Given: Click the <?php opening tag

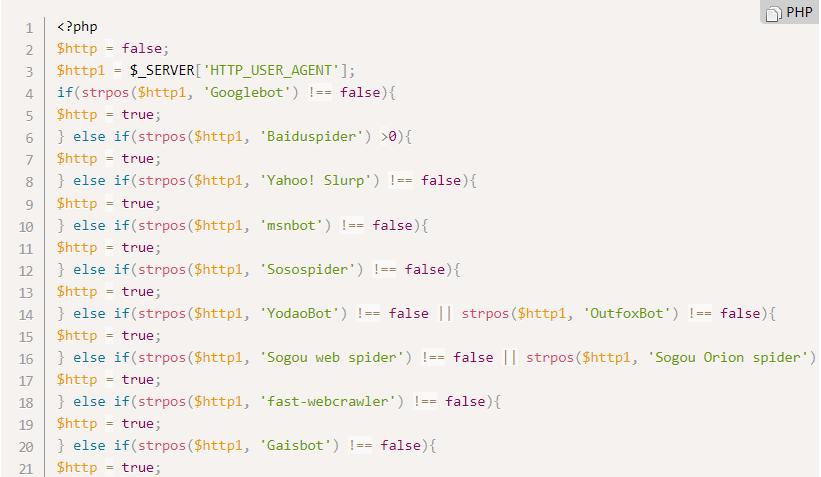Looking at the screenshot, I should [77, 27].
